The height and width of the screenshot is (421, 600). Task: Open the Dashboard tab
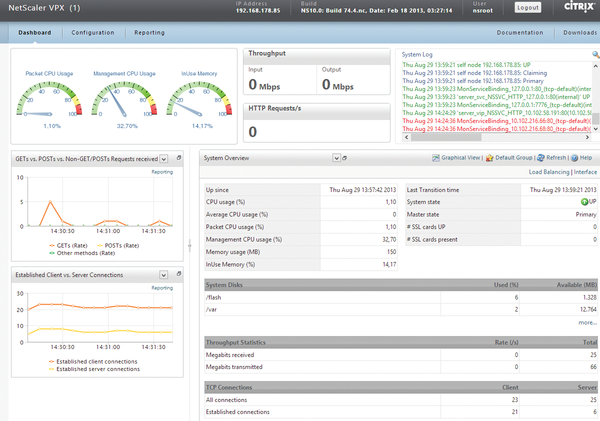35,33
